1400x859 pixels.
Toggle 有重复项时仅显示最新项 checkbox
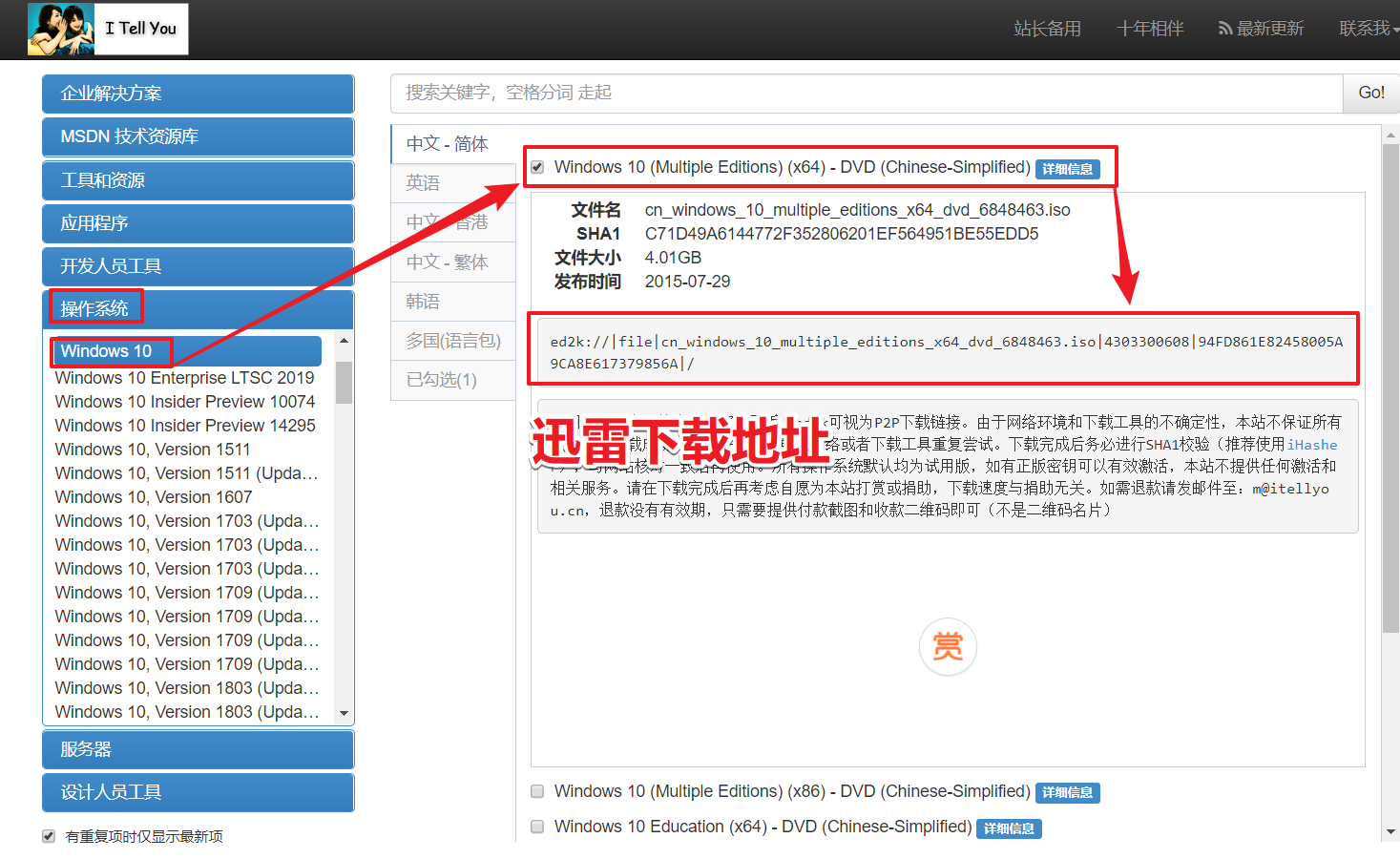pos(49,836)
